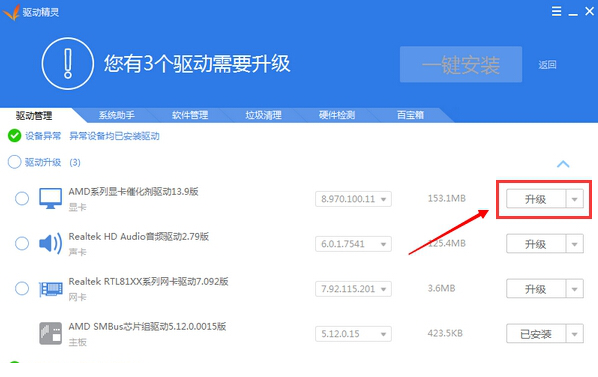This screenshot has height=377, width=598.
Task: Close the 驱动精灵 window
Action: tap(589, 11)
